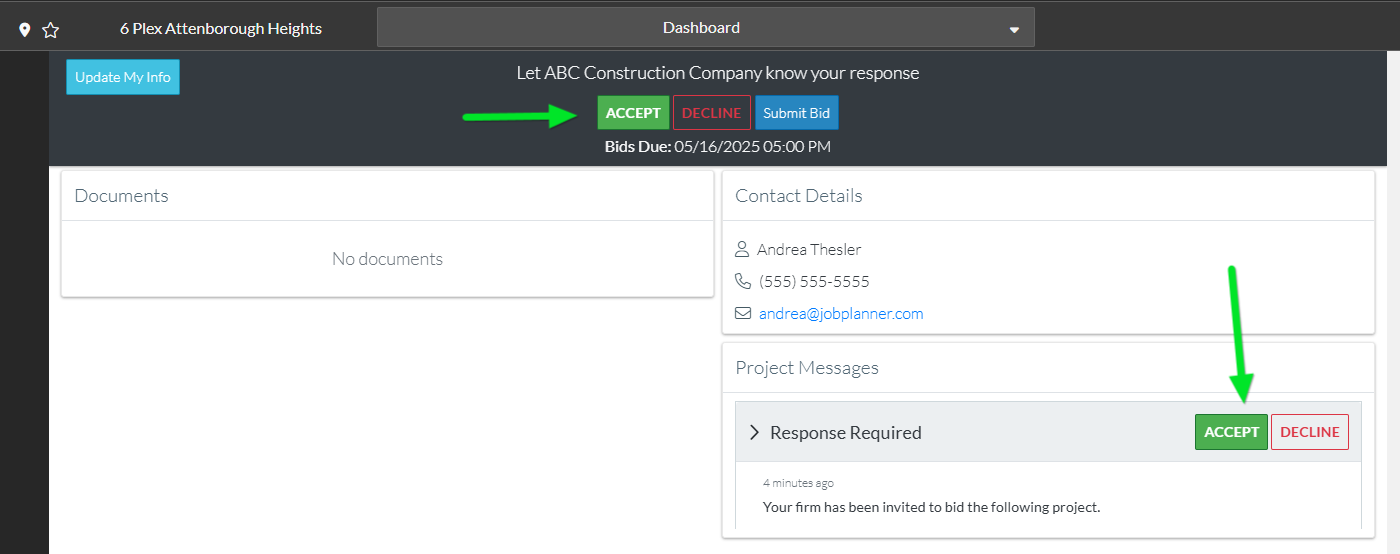Click the phone number (555) 555-5555
Viewport: 1400px width, 554px height.
pyautogui.click(x=814, y=281)
